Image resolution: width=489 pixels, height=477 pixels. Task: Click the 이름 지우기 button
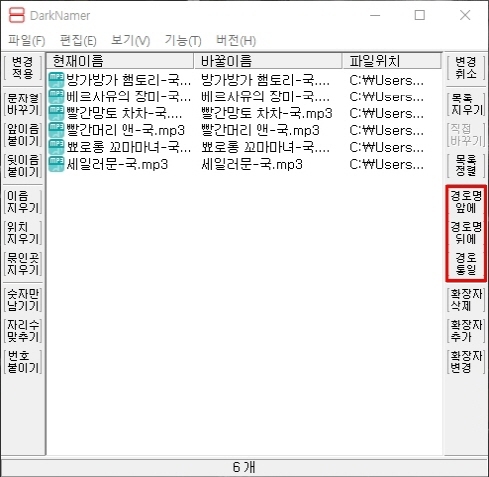coord(23,202)
